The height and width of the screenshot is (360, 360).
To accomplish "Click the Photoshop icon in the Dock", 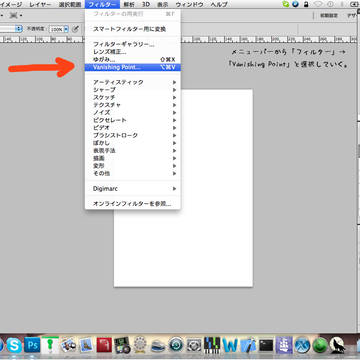I will 32,345.
